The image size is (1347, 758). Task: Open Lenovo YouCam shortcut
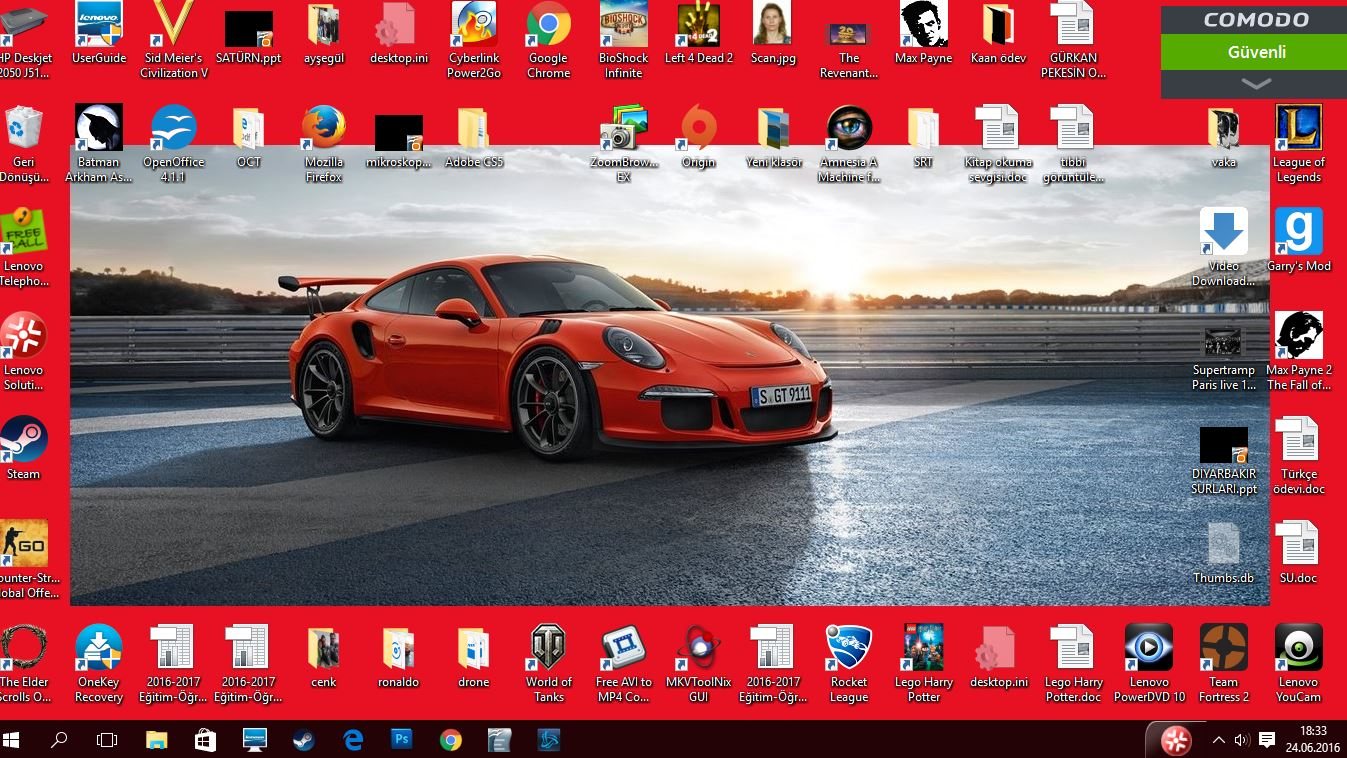pos(1299,664)
